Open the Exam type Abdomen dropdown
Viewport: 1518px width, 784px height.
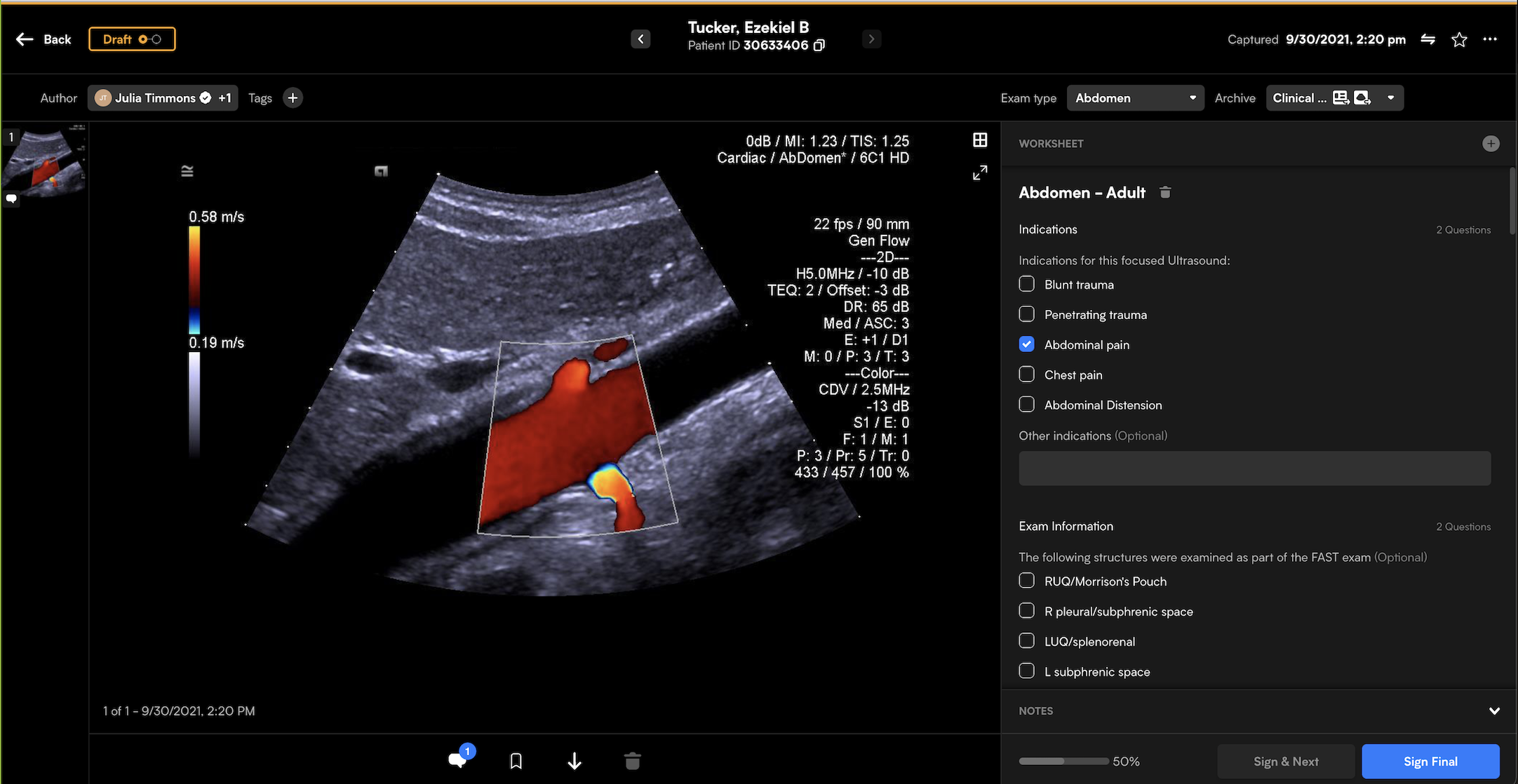coord(1135,98)
